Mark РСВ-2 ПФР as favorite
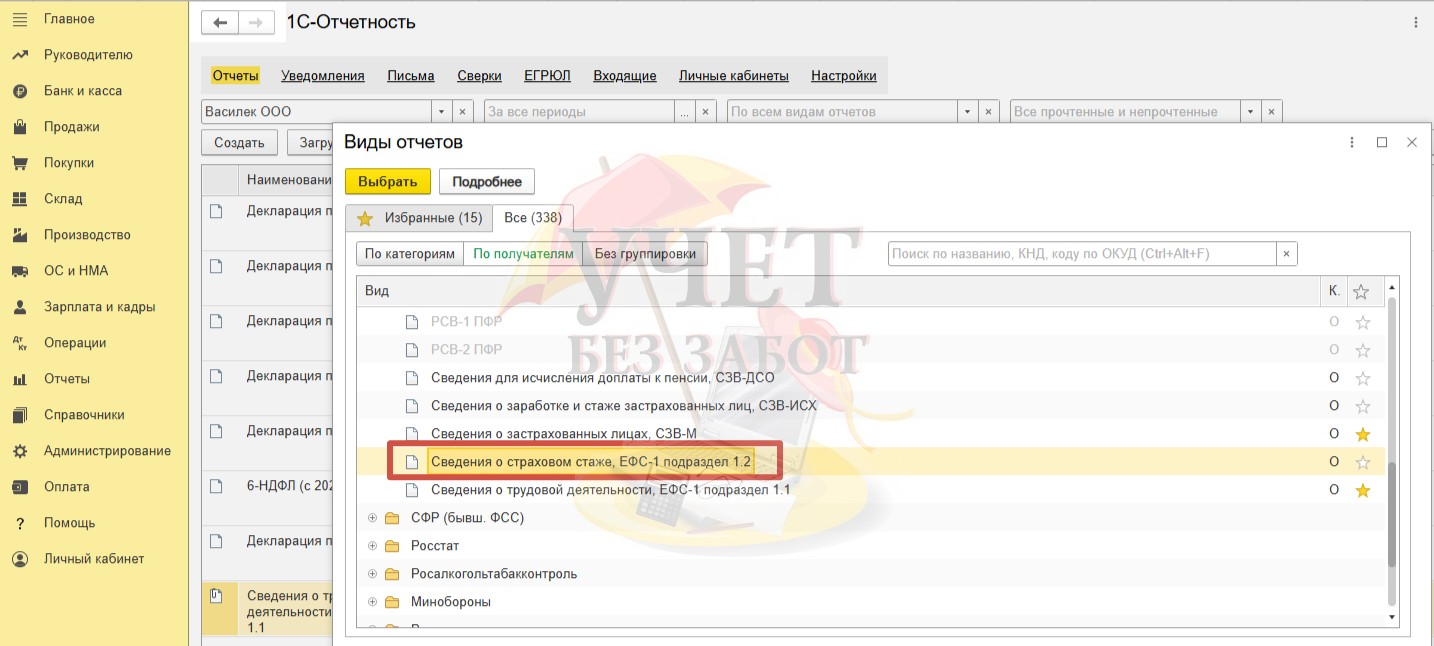Image resolution: width=1434 pixels, height=646 pixels. point(1361,350)
